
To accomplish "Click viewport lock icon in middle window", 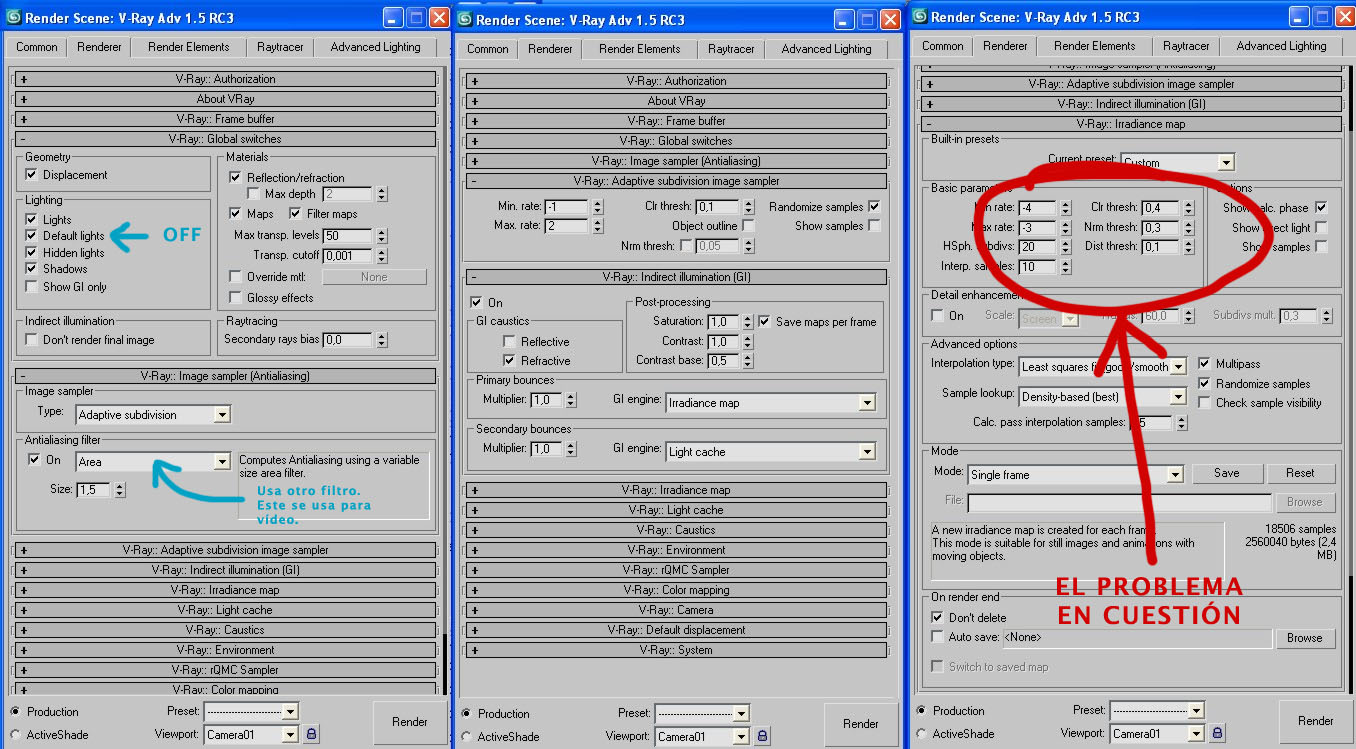I will (762, 737).
